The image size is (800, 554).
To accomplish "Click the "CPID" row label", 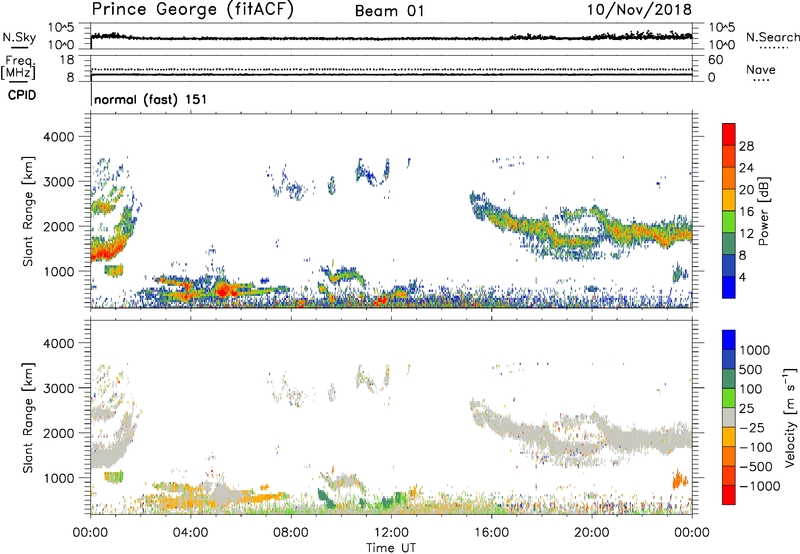I will pyautogui.click(x=22, y=95).
